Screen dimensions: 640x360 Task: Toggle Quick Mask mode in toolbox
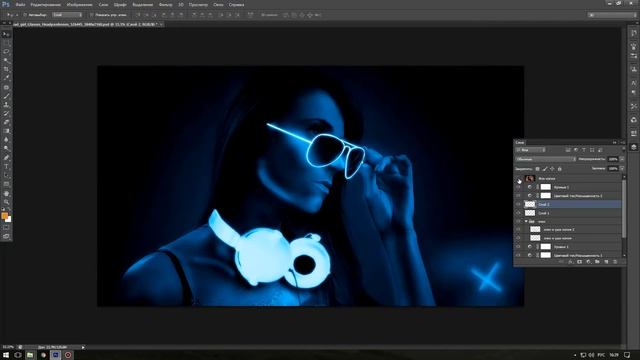tap(6, 228)
